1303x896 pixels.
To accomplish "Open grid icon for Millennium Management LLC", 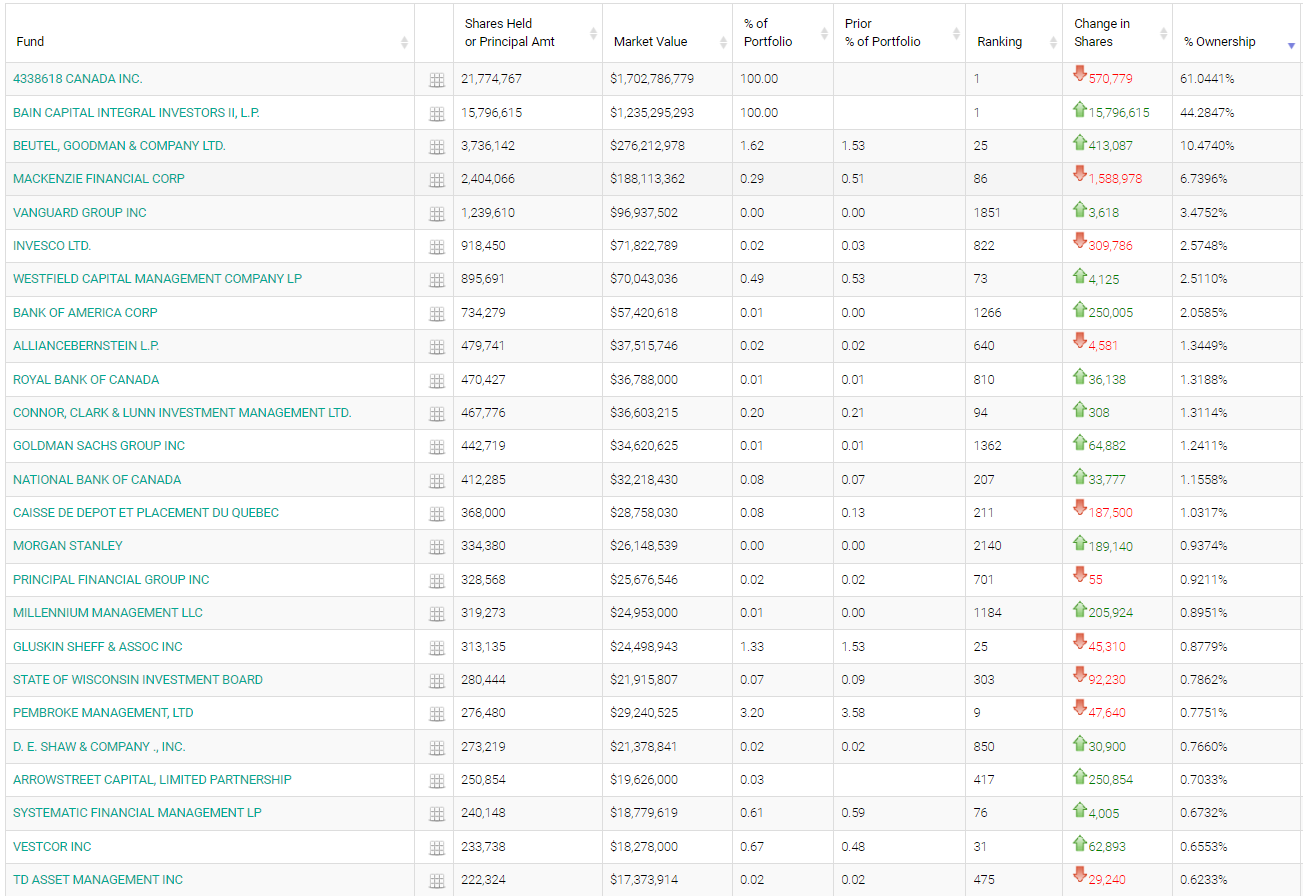I will click(x=436, y=614).
